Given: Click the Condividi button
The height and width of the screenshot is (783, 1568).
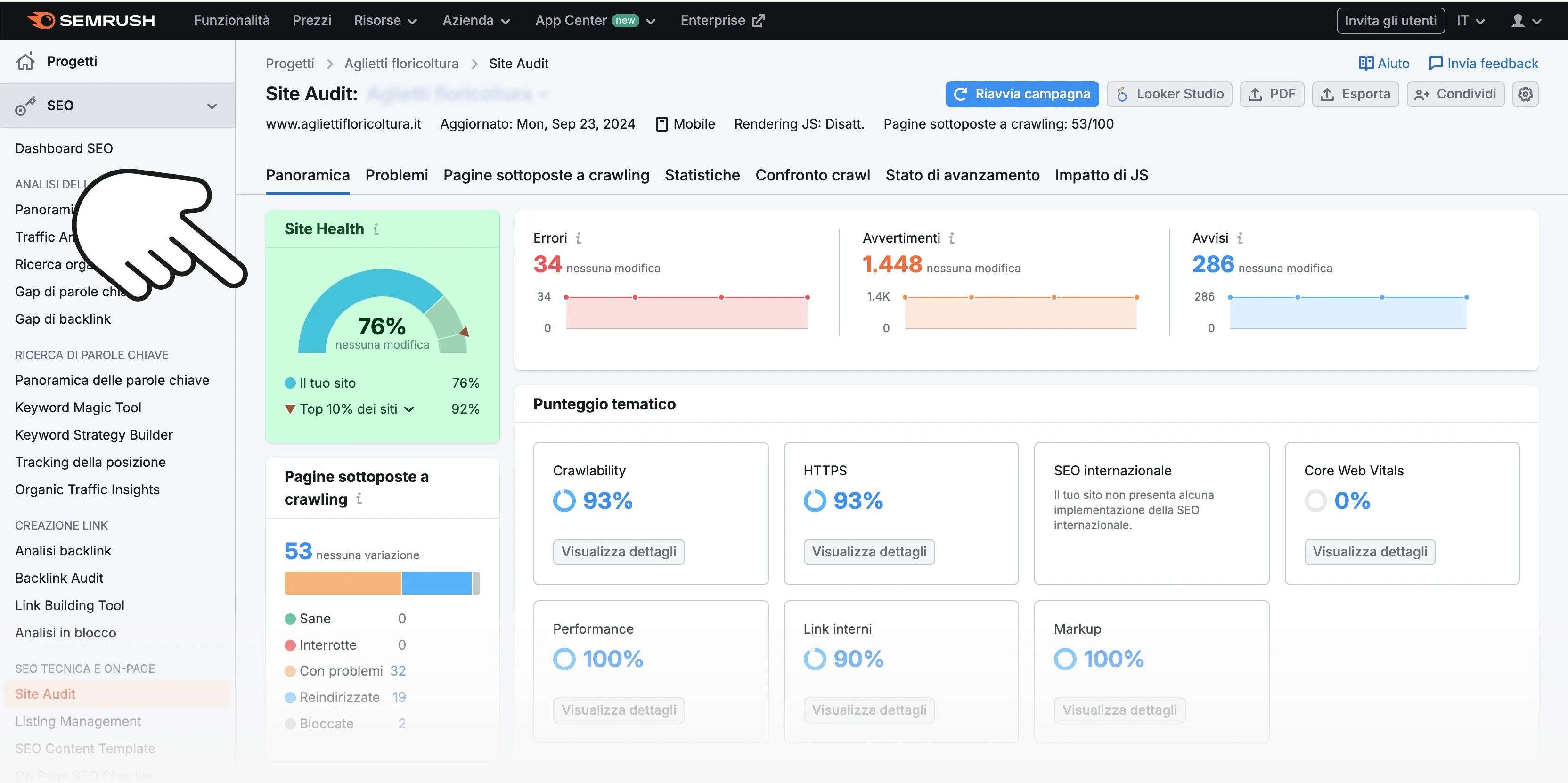Looking at the screenshot, I should pyautogui.click(x=1455, y=94).
